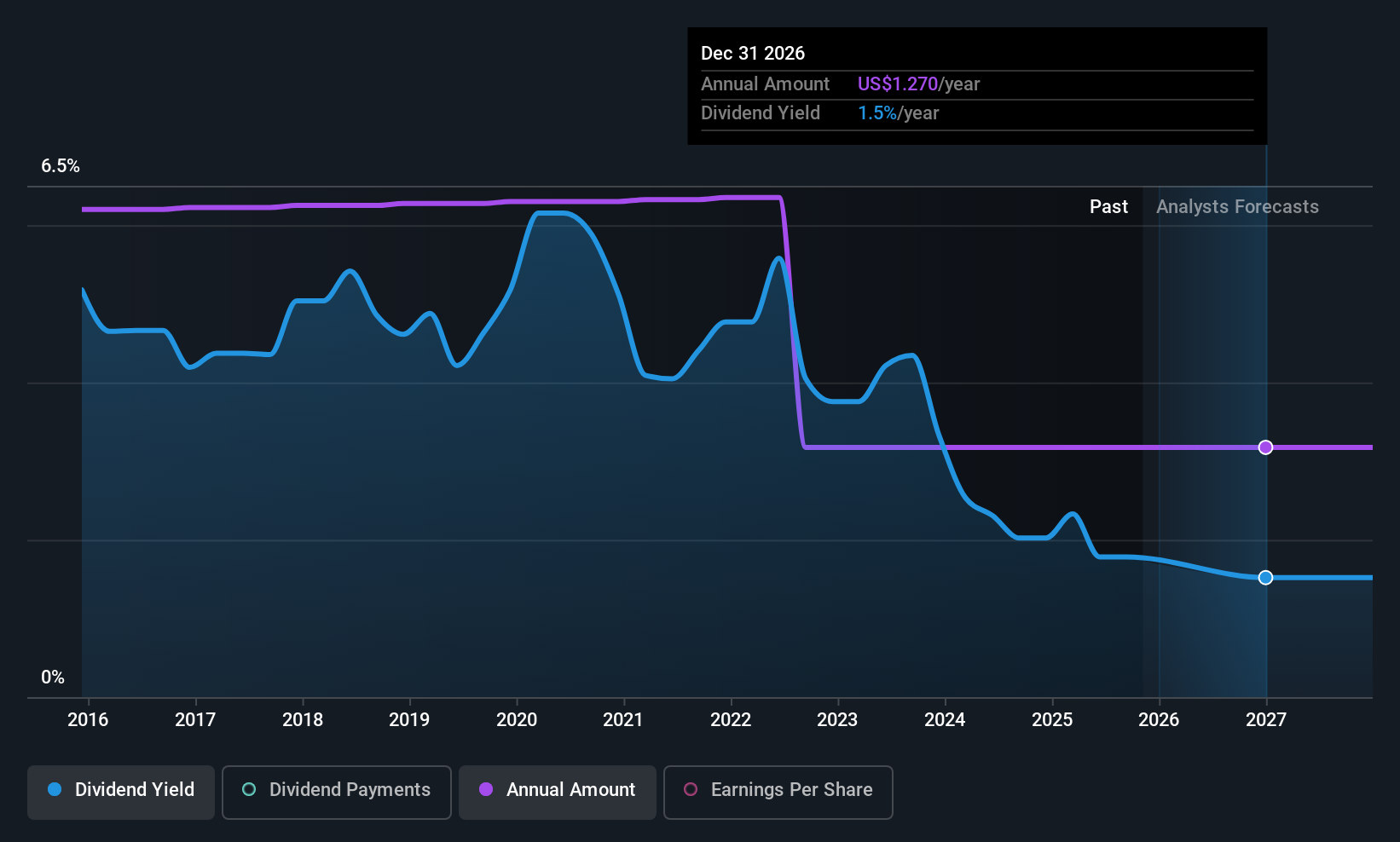The height and width of the screenshot is (842, 1400).
Task: Show the Earnings Per Share series
Action: (778, 792)
